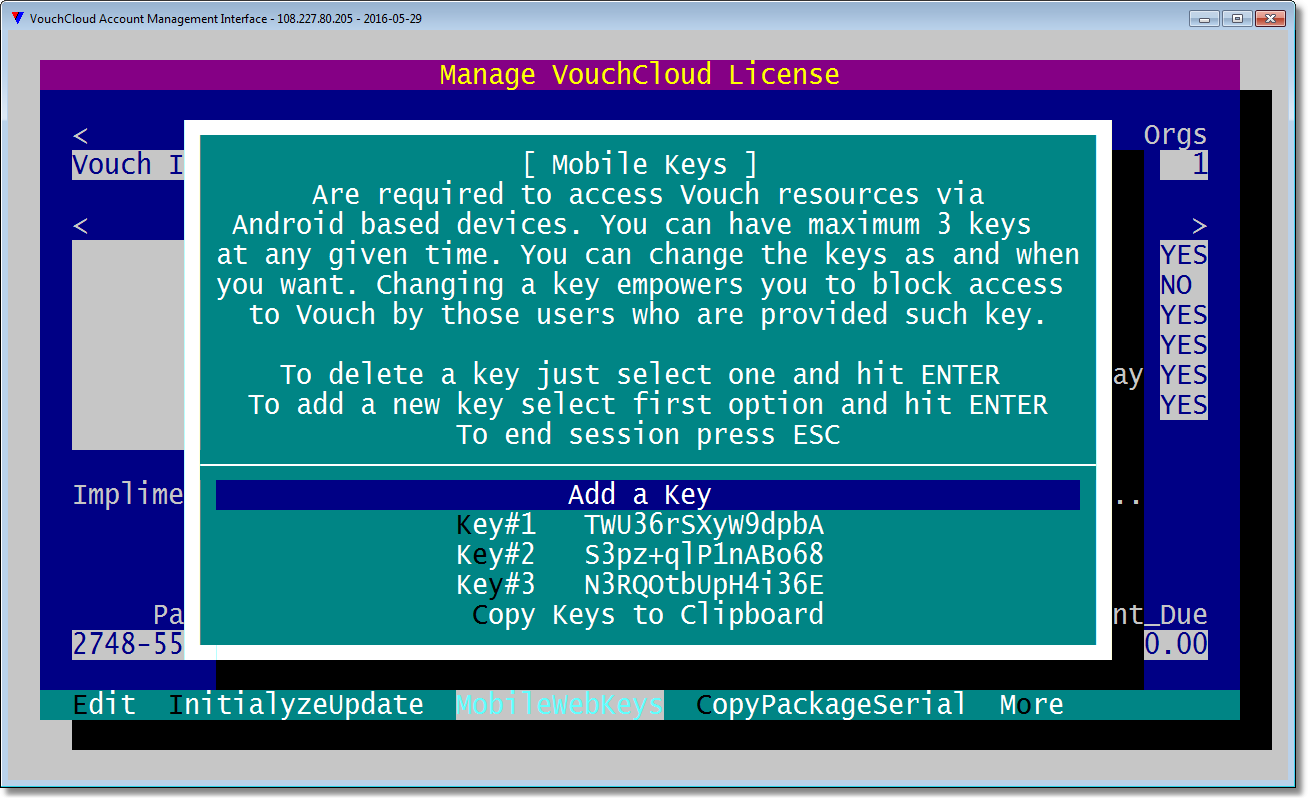This screenshot has width=1308, height=800.
Task: Click the Manage VouchCloud License header
Action: click(640, 75)
